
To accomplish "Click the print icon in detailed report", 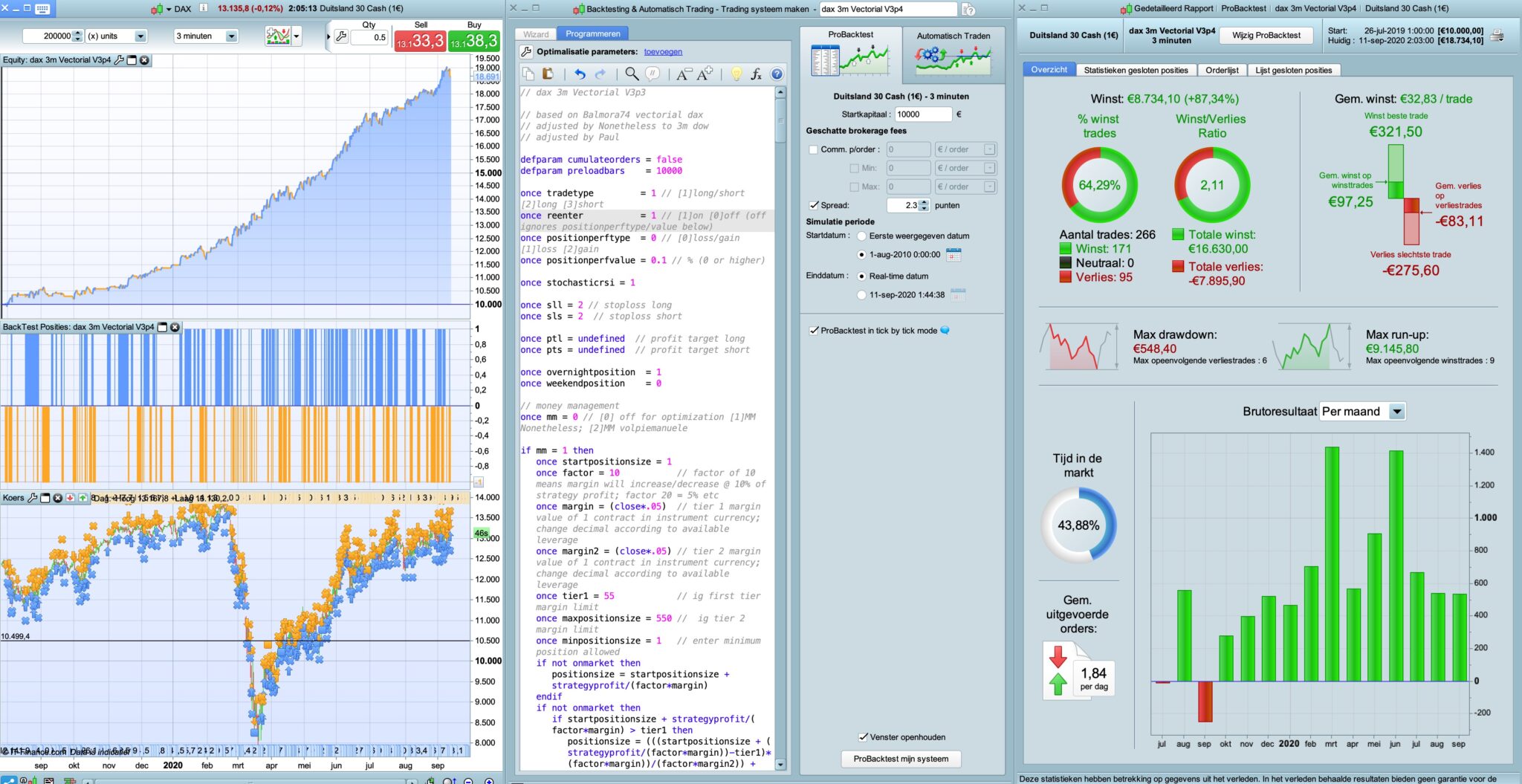I will (1497, 36).
